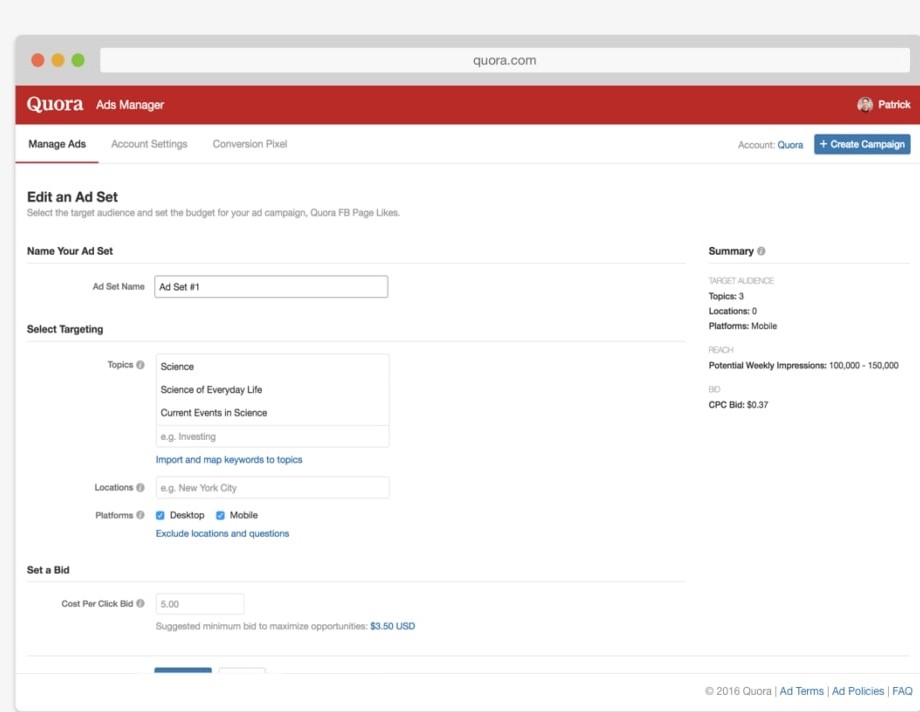Screen dimensions: 920x712
Task: Click the 'Edit an Ad Set' heading
Action: tap(72, 197)
